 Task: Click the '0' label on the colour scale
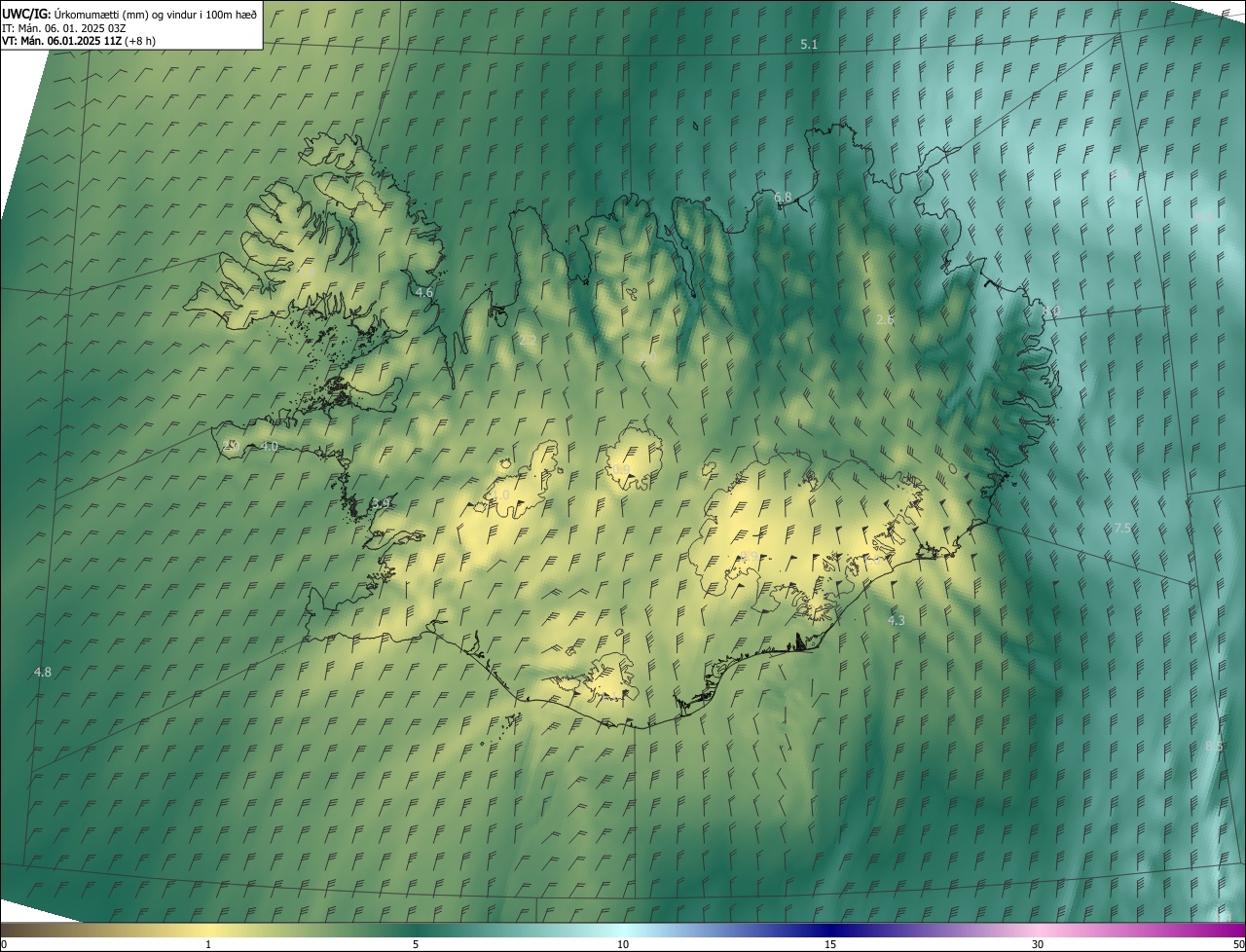point(4,944)
